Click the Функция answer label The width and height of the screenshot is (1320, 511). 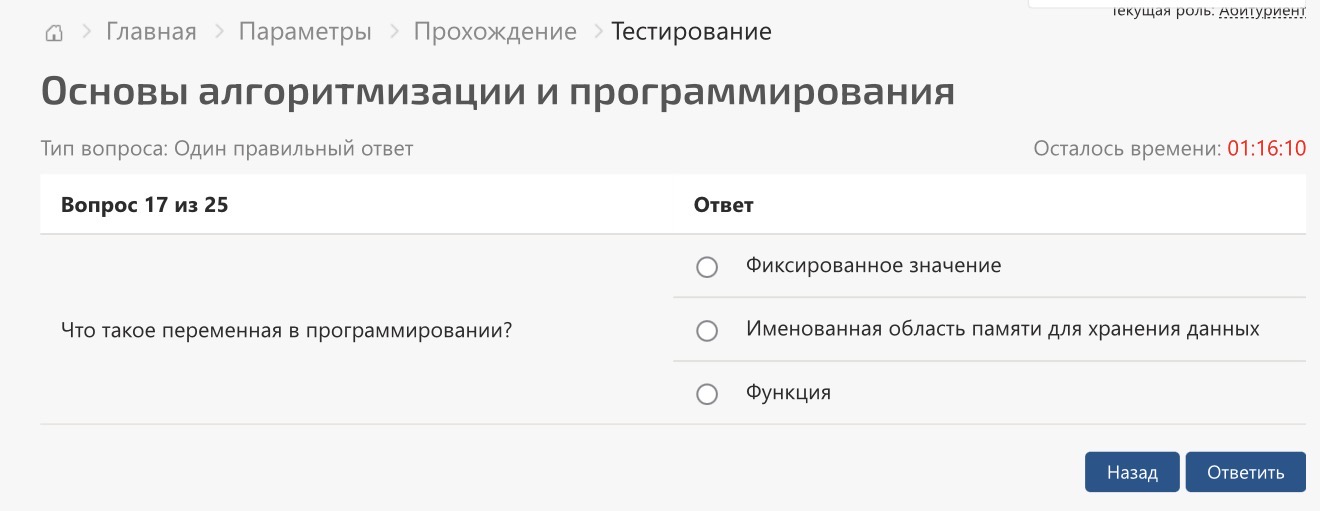[788, 392]
